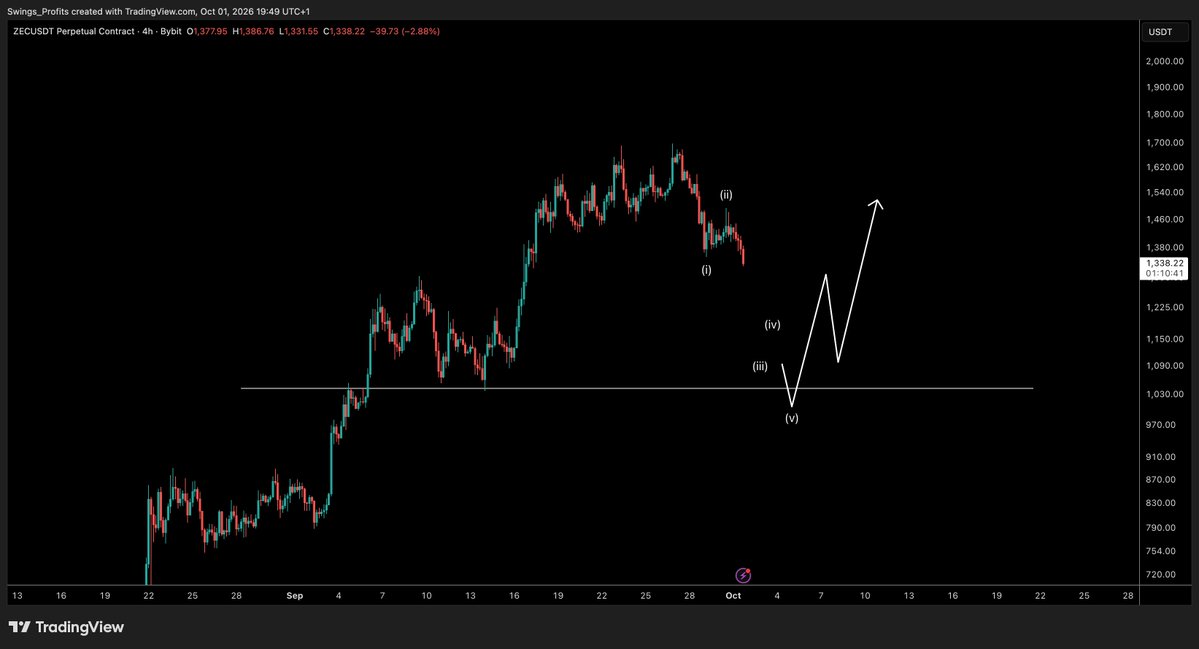Click the 1,380.00 price scale label

point(1165,248)
